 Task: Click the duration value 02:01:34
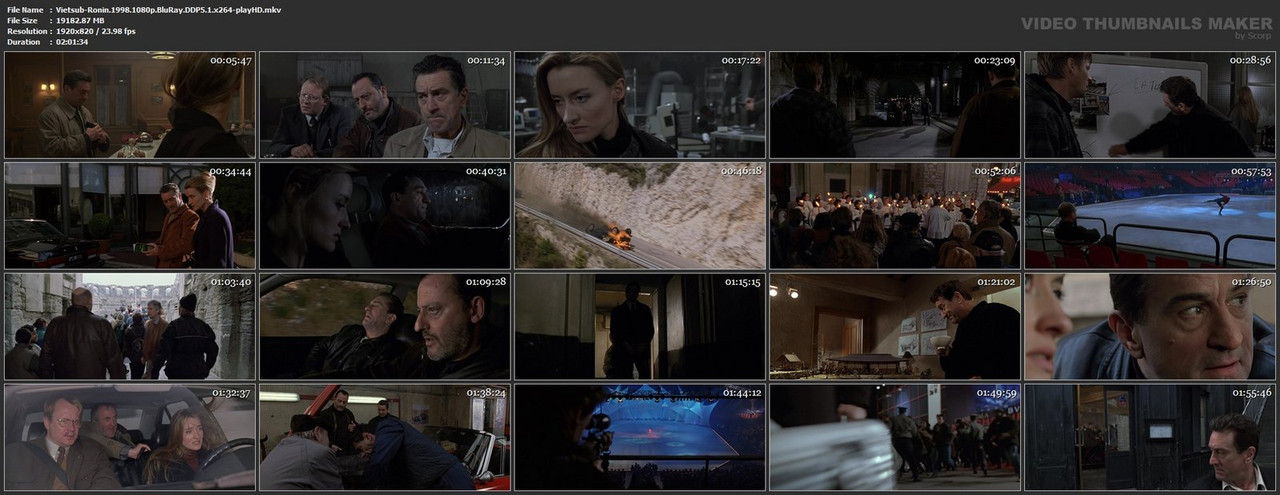click(x=74, y=42)
